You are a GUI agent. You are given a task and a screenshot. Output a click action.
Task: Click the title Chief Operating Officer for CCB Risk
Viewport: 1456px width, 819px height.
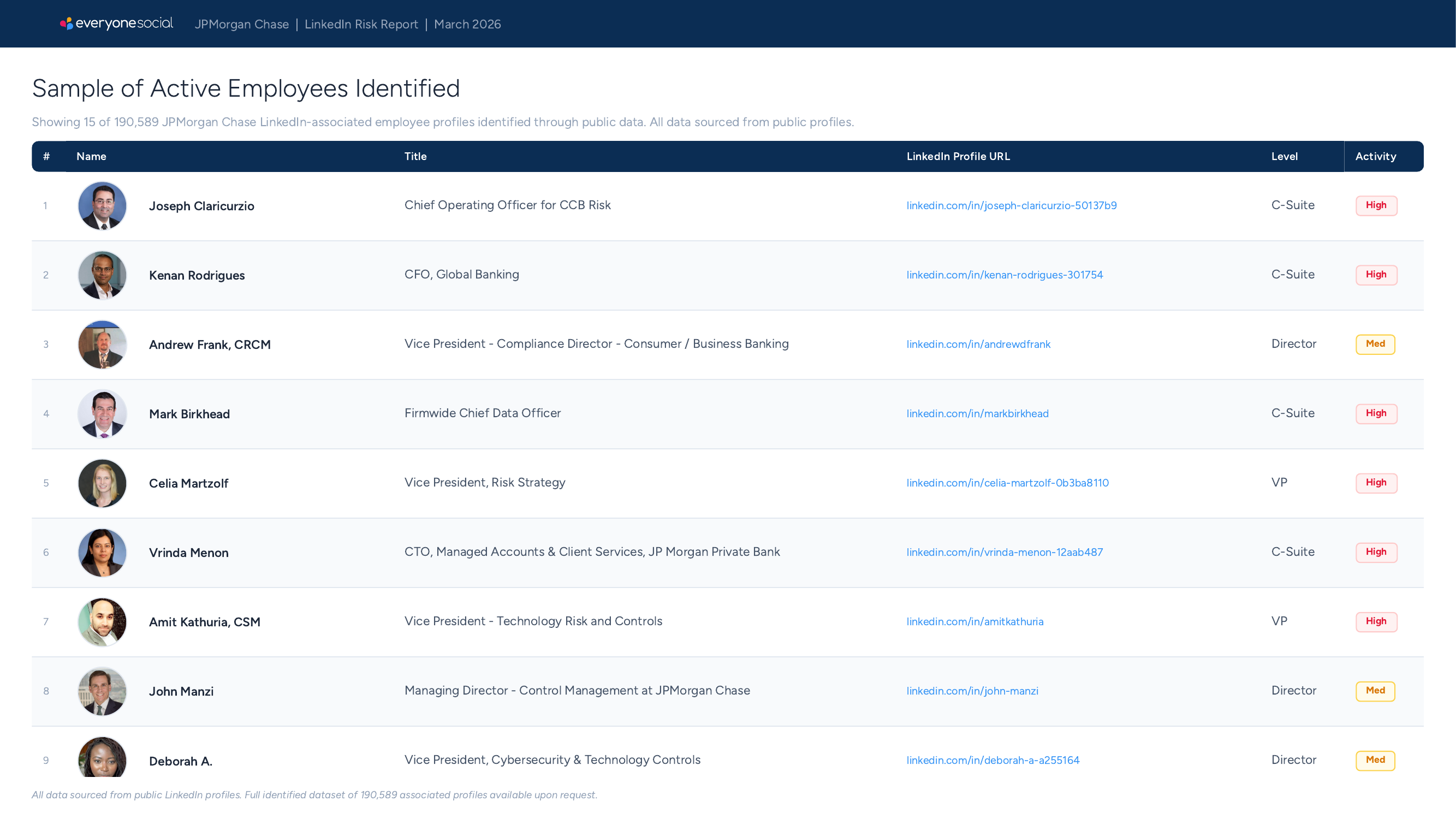tap(508, 205)
